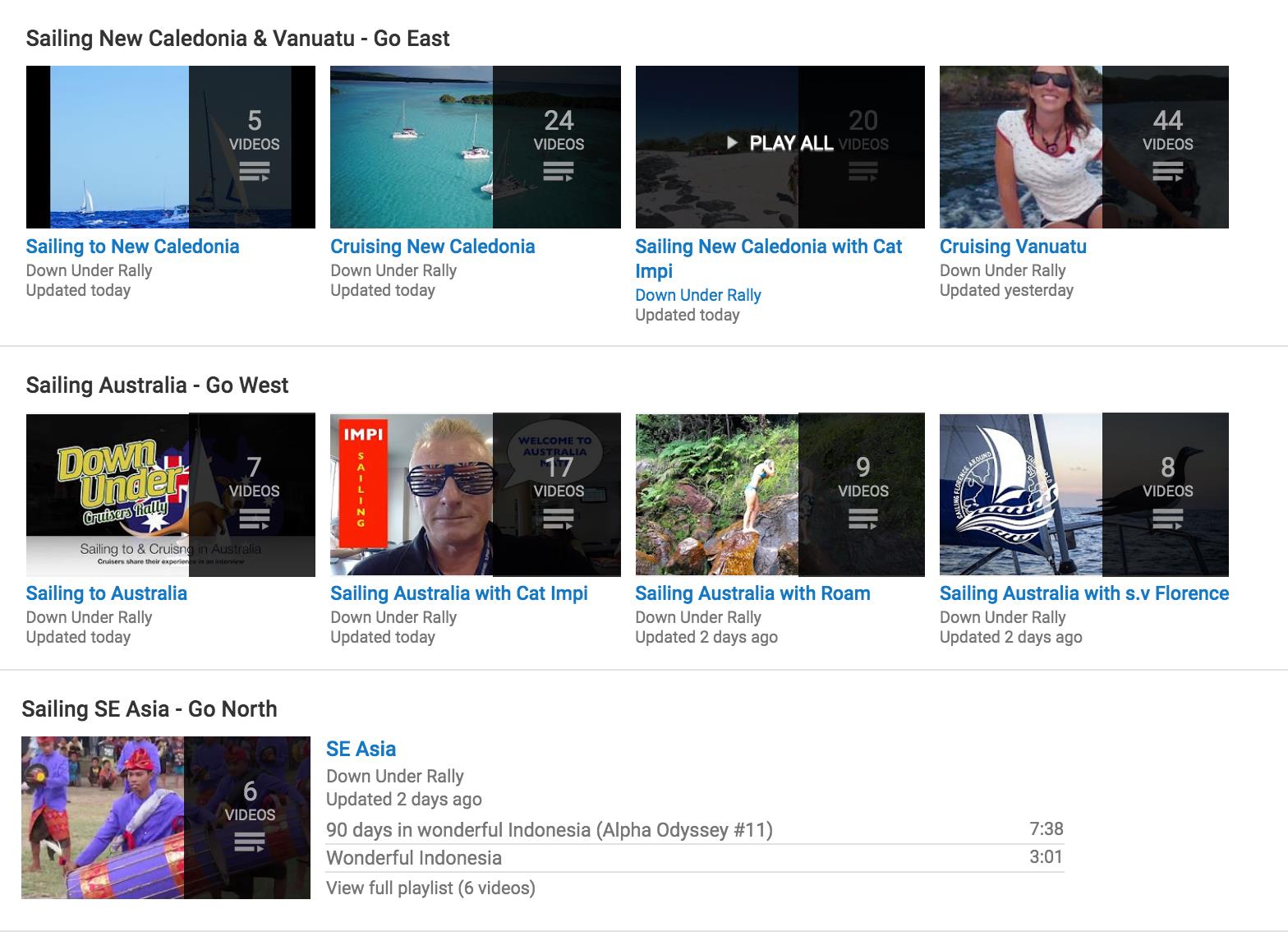The width and height of the screenshot is (1288, 932).
Task: Click Sailing Australia - Go West section heading
Action: (x=157, y=385)
